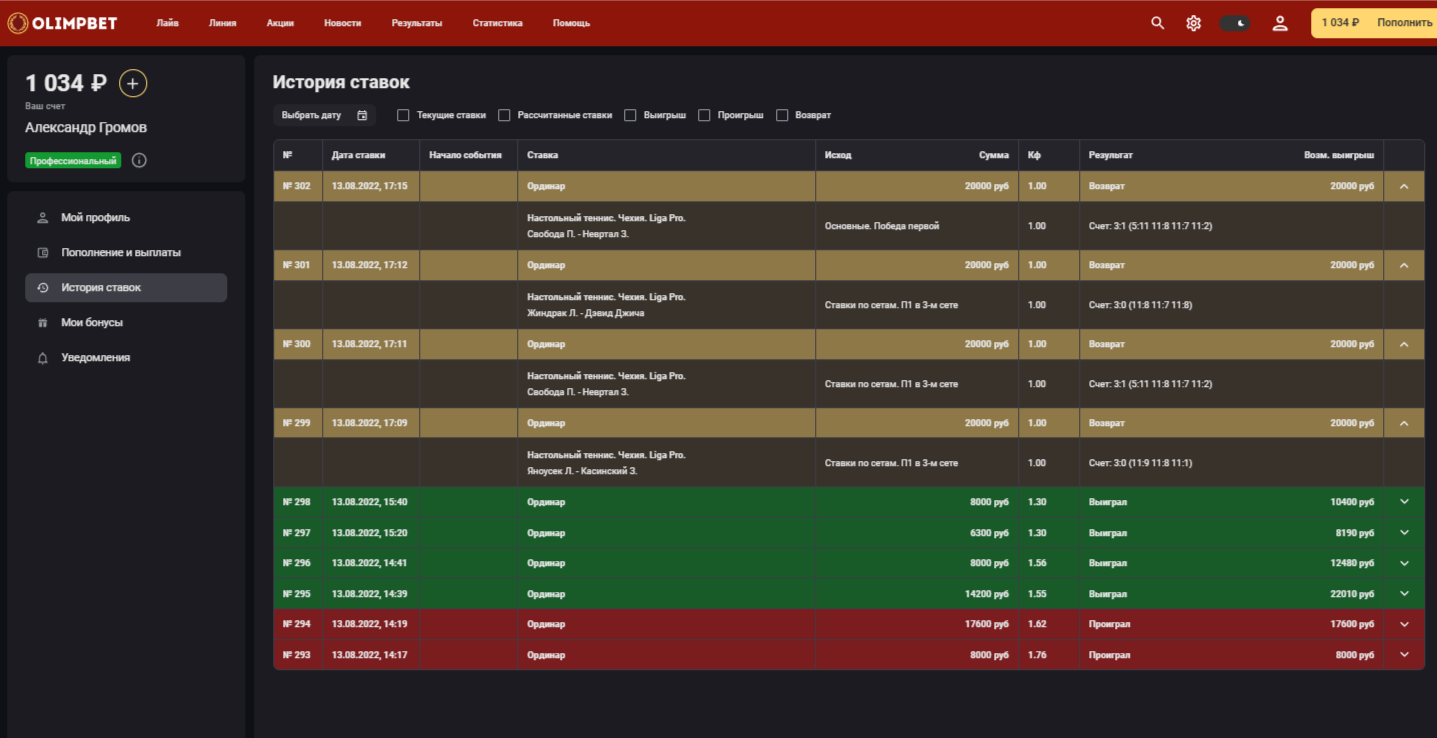Tick the Возврат filter checkbox
1437x738 pixels.
782,115
